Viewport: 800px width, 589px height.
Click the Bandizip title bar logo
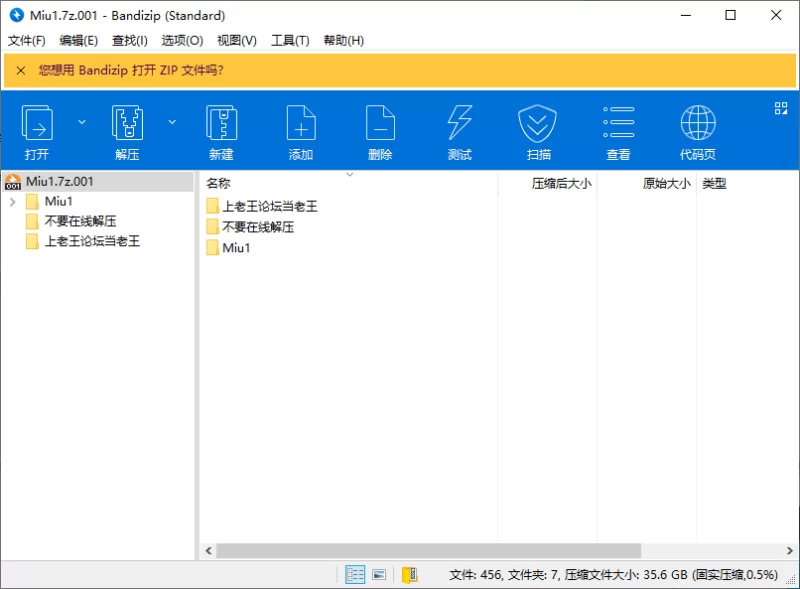[x=17, y=15]
